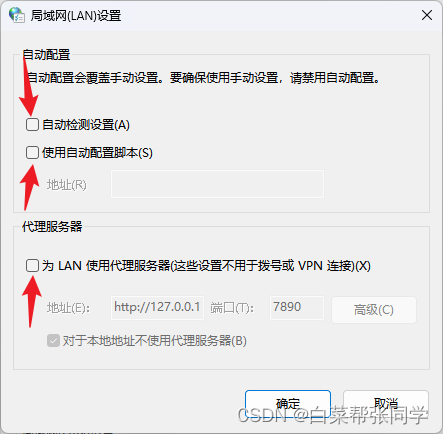Click the 代理服务器 group heading
The height and width of the screenshot is (434, 443).
[x=52, y=227]
